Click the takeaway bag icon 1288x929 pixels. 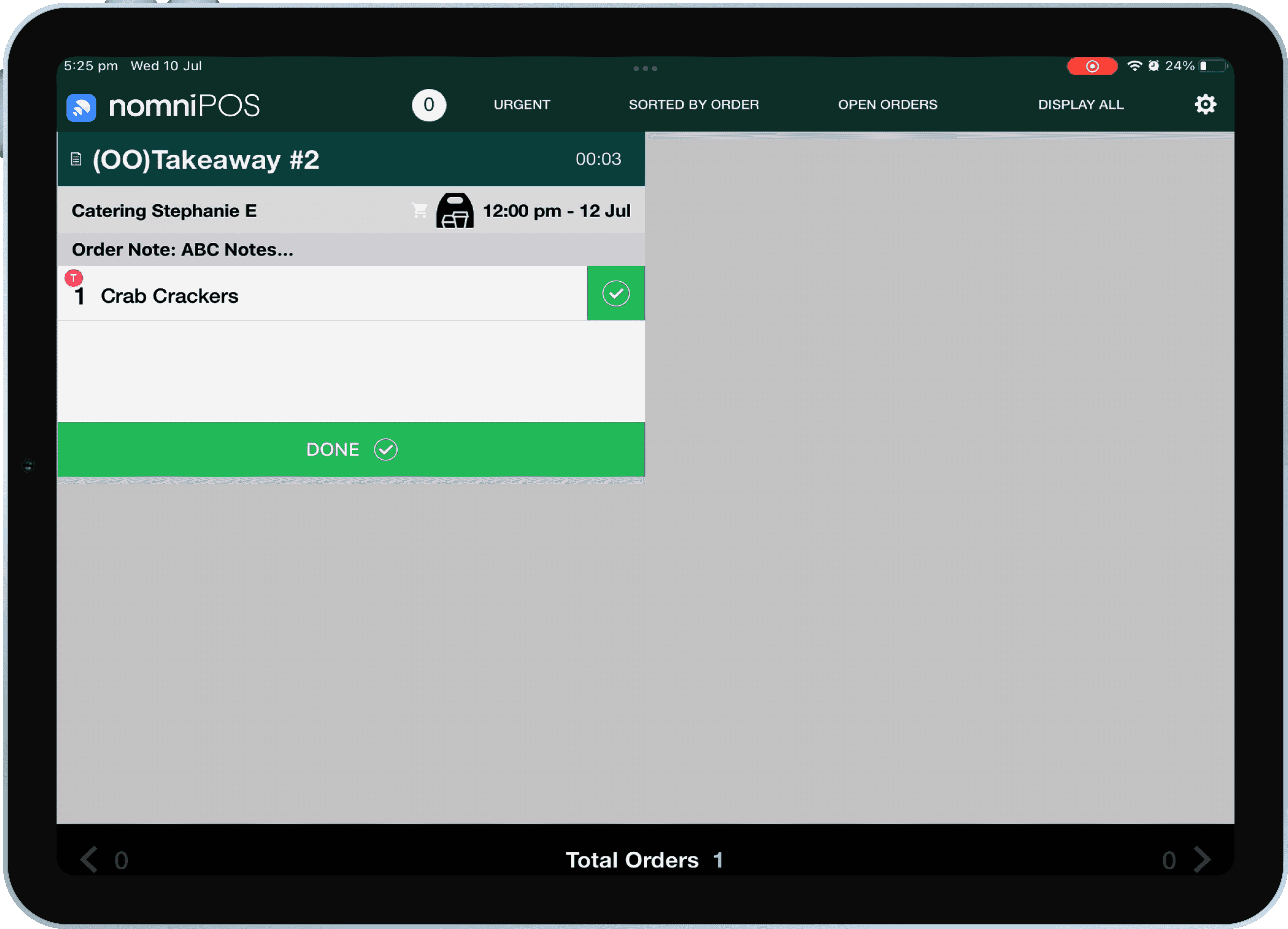coord(454,211)
